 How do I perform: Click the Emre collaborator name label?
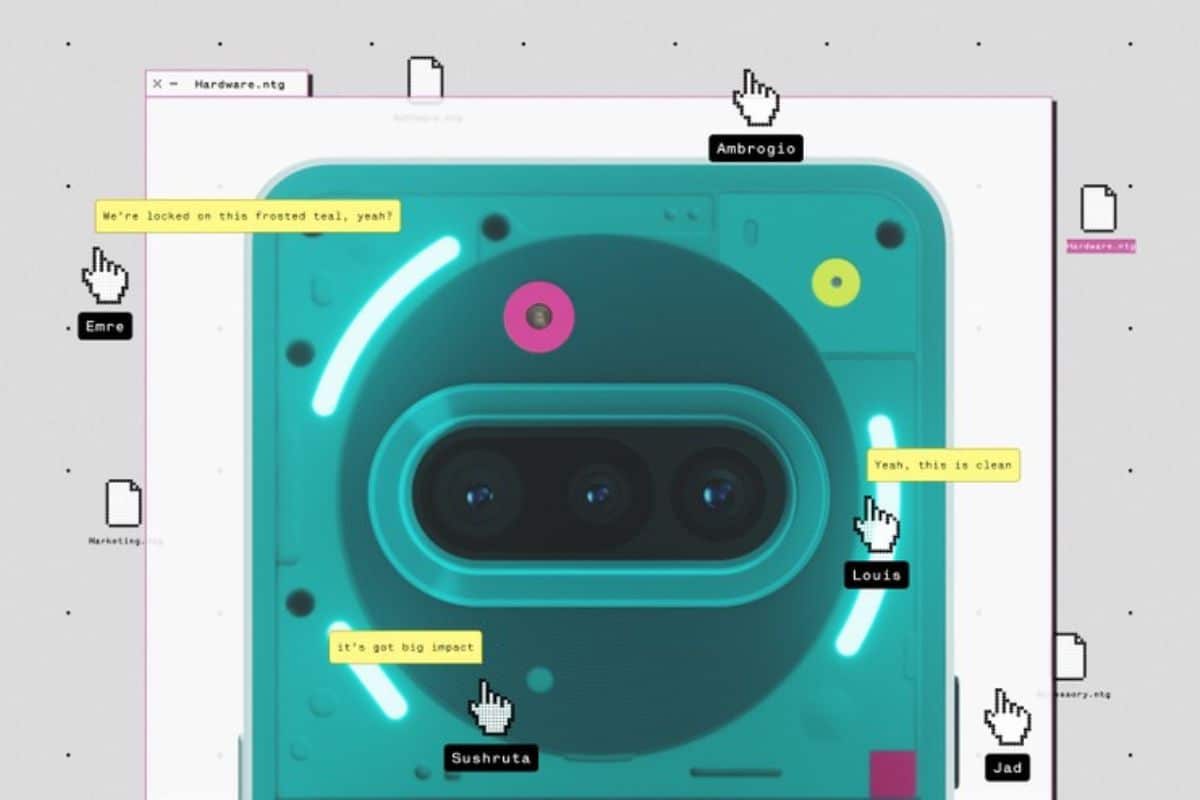(105, 326)
